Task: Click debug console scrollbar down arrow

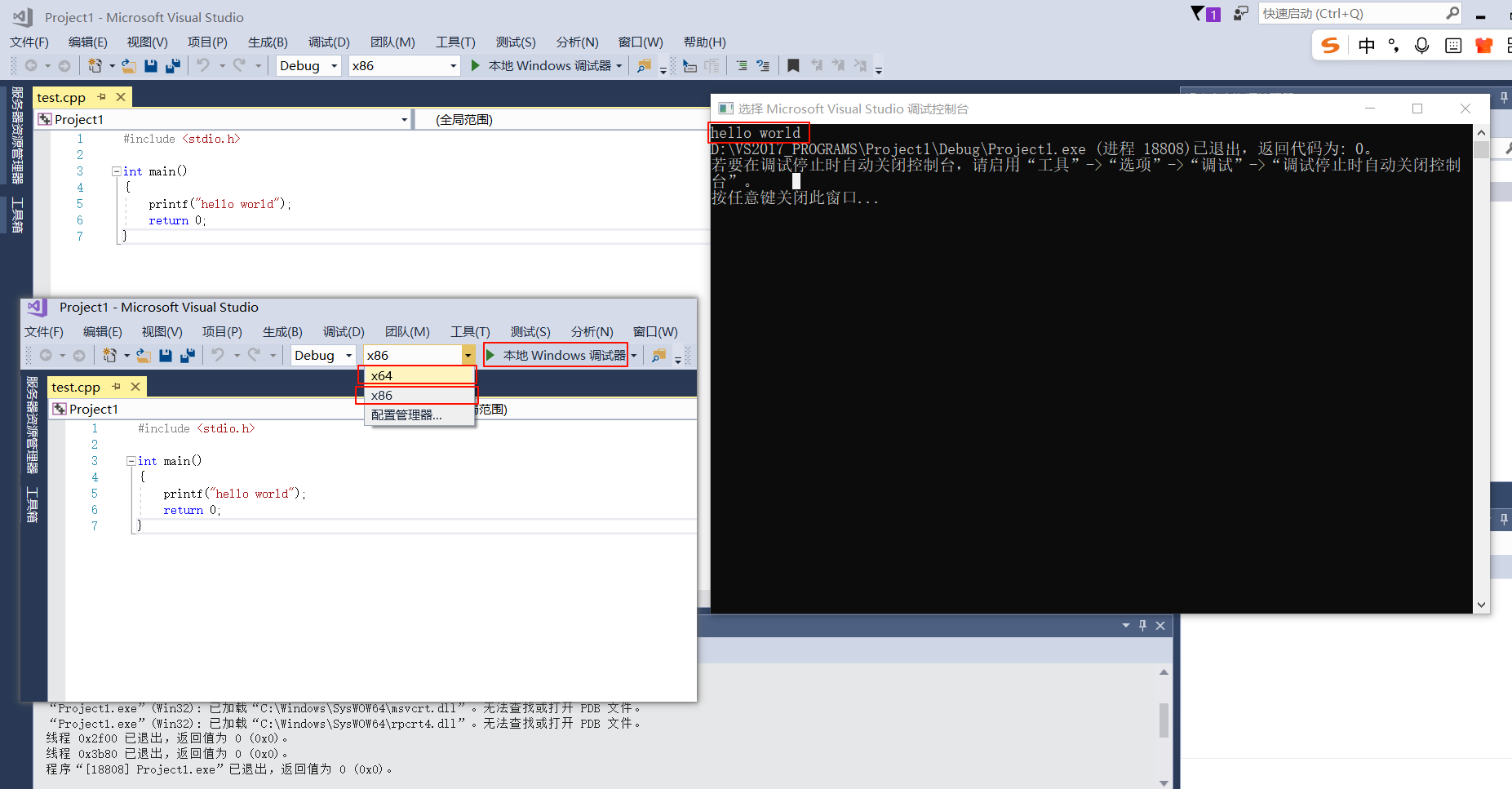Action: tap(1482, 605)
